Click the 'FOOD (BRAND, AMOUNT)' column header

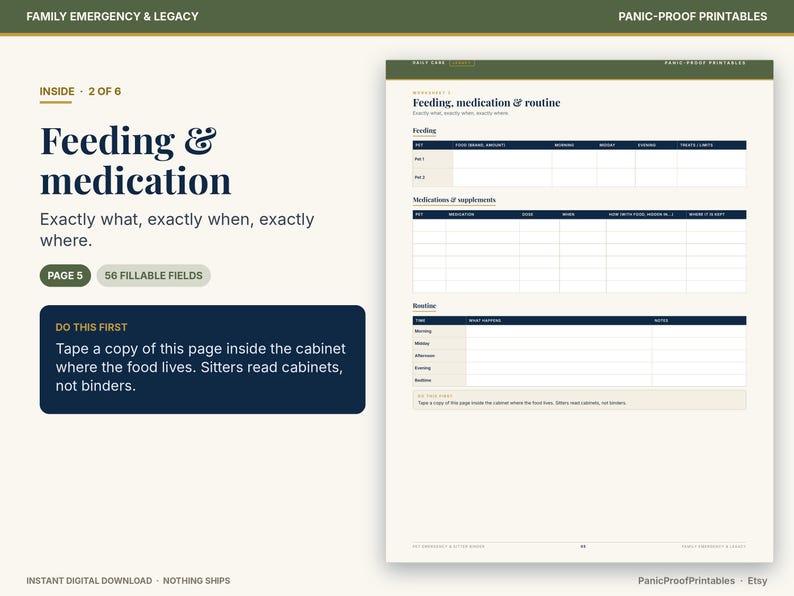tap(480, 145)
